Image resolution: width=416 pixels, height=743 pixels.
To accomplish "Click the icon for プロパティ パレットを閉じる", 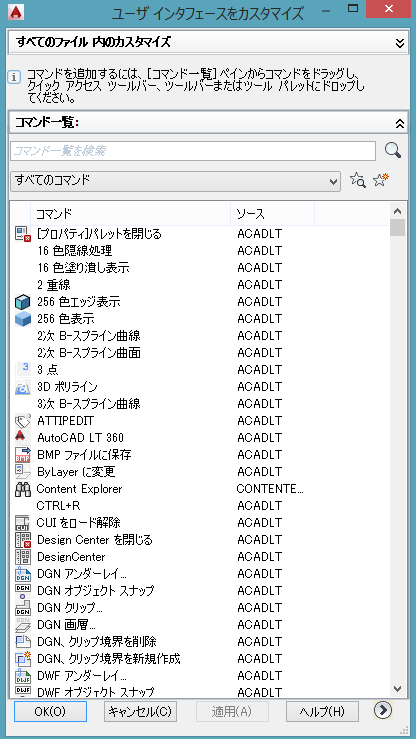I will click(23, 234).
